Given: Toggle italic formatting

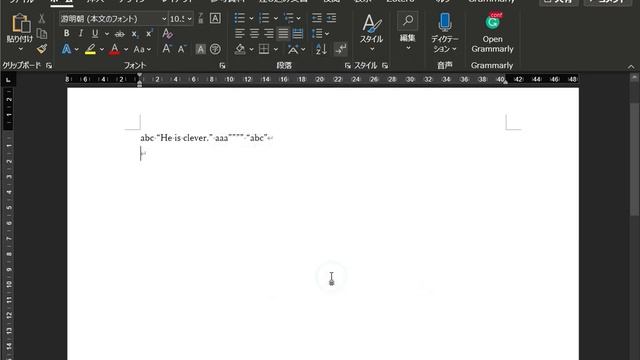Looking at the screenshot, I should point(80,33).
